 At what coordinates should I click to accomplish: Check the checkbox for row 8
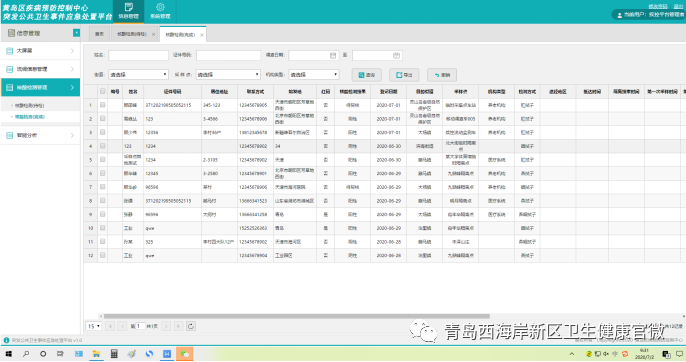coord(102,200)
